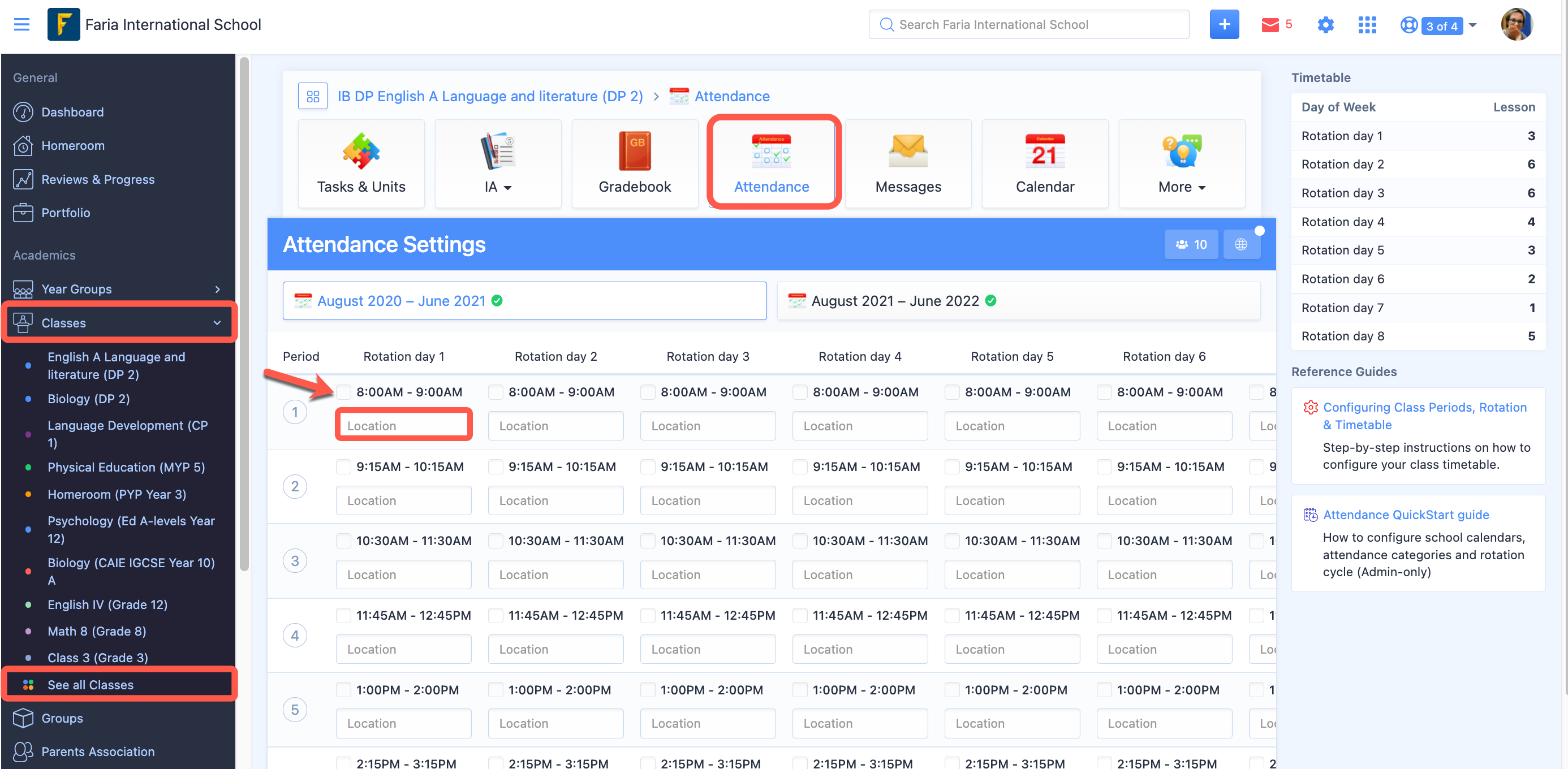
Task: Click See all Classes in sidebar
Action: (x=90, y=684)
